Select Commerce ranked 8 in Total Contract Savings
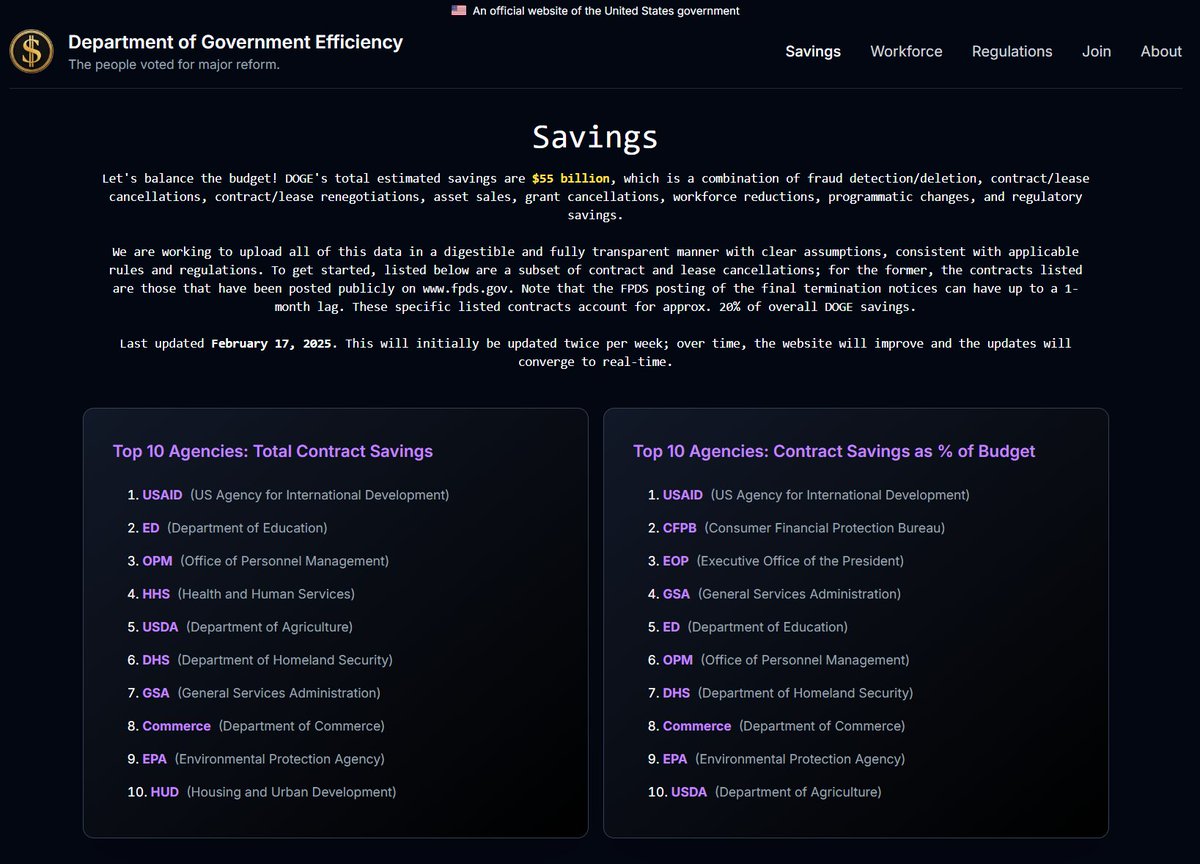The image size is (1200, 864). [177, 726]
